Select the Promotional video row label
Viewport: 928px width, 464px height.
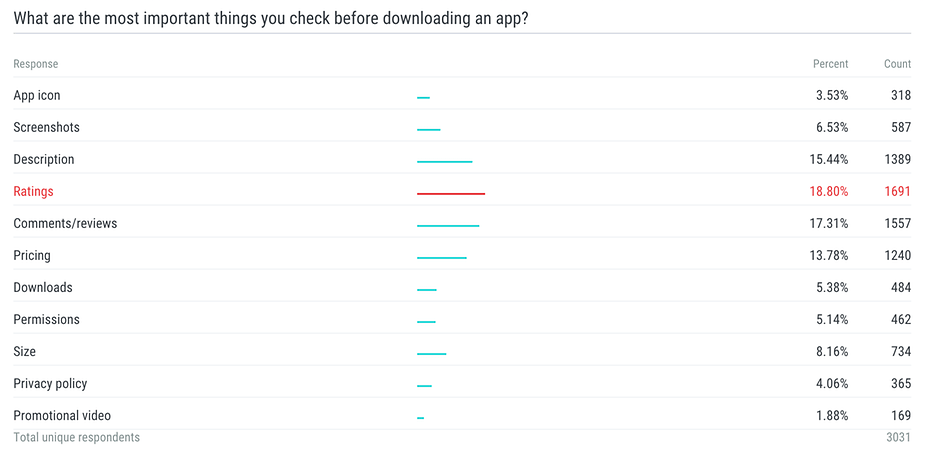click(62, 415)
